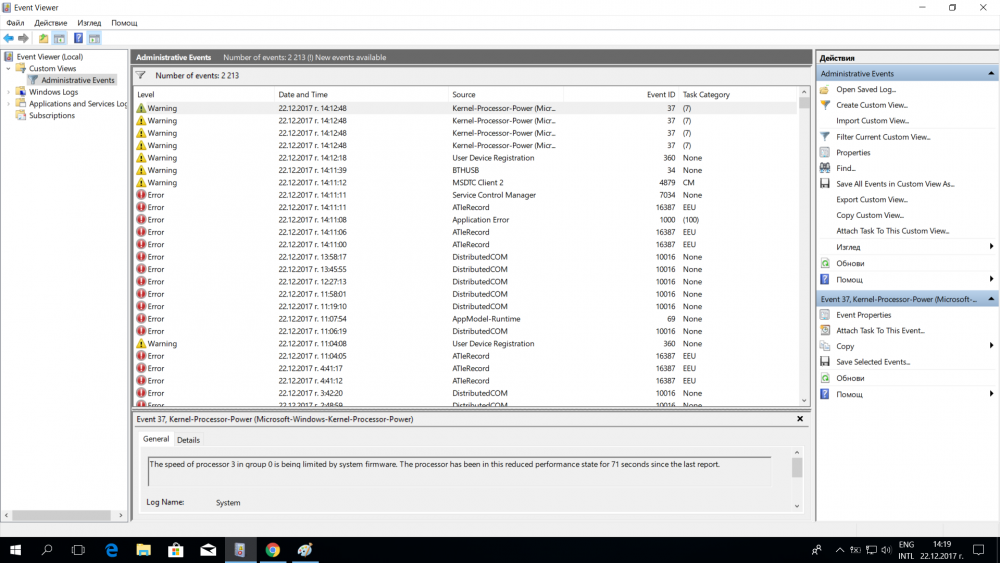Click Attach Task To This Event
This screenshot has height=563, width=1000.
point(880,330)
